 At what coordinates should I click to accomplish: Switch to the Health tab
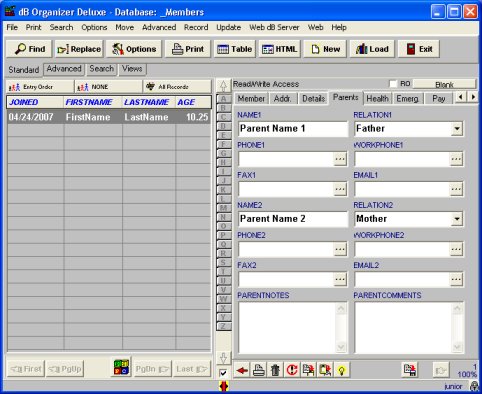coord(377,99)
